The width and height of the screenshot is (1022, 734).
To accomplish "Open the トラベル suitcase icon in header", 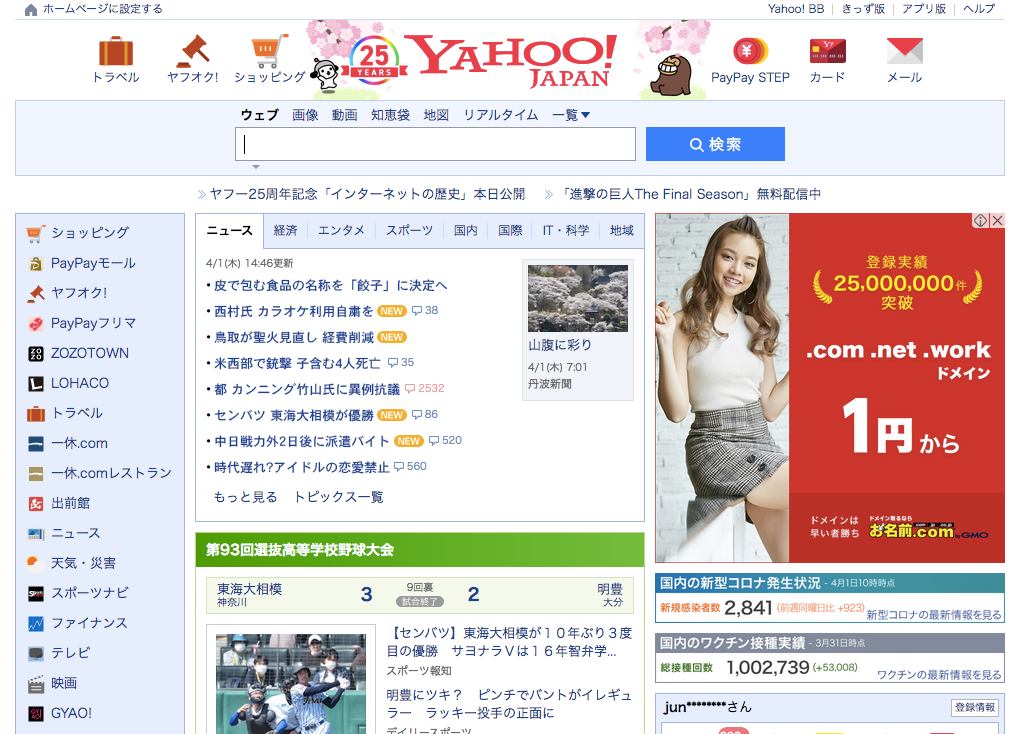I will pos(115,51).
